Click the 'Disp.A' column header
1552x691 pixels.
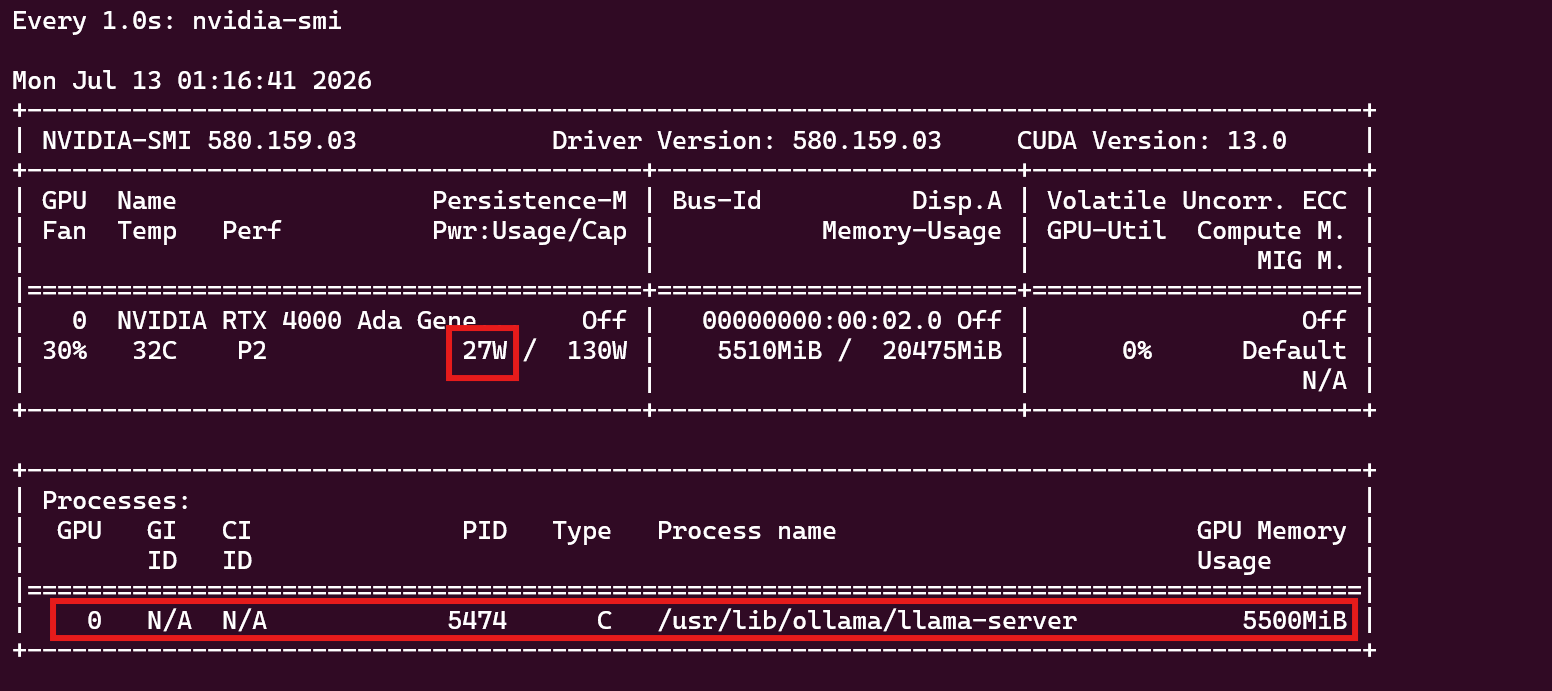click(957, 201)
